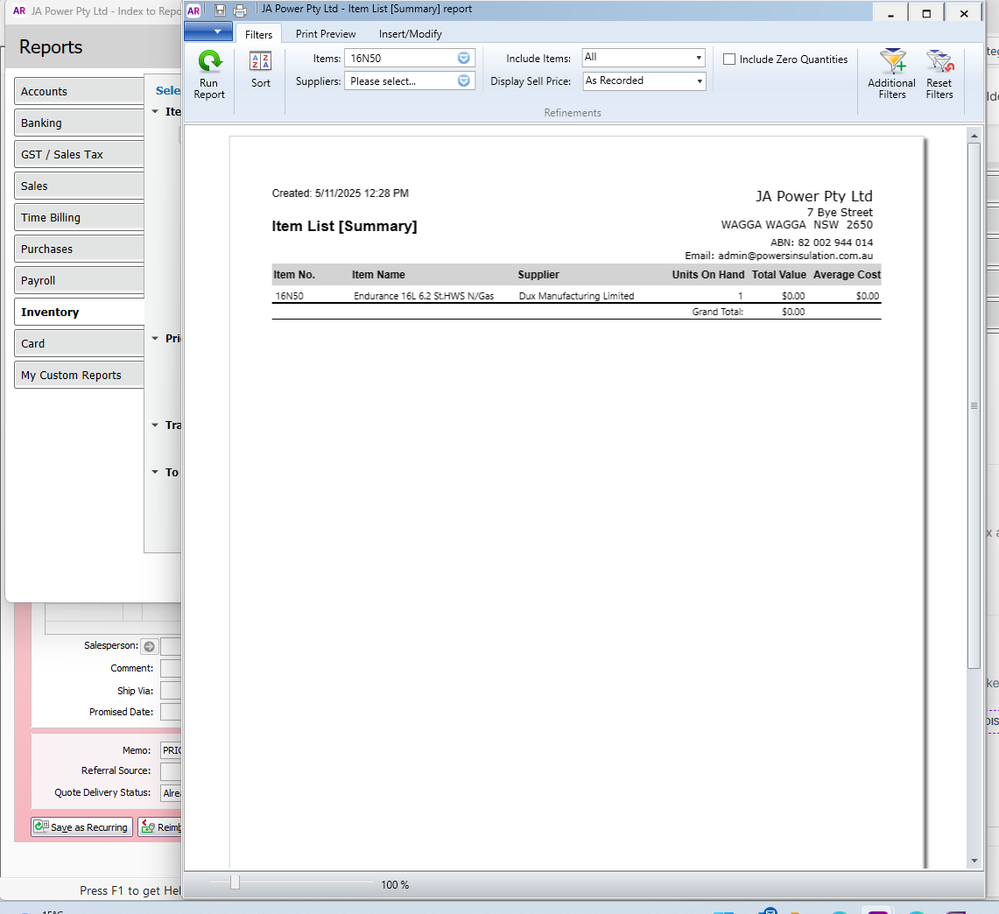Open the Sort options icon
This screenshot has width=999, height=914.
click(x=260, y=64)
